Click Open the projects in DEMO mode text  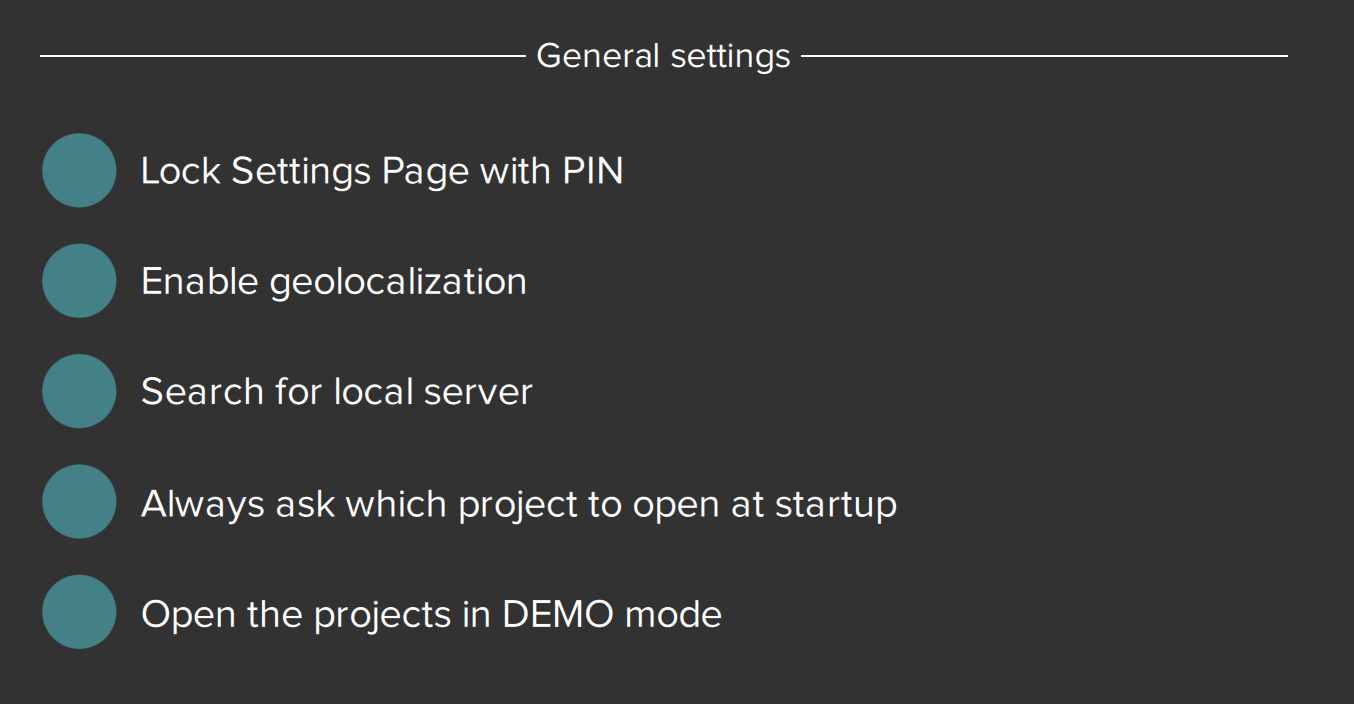pyautogui.click(x=431, y=613)
